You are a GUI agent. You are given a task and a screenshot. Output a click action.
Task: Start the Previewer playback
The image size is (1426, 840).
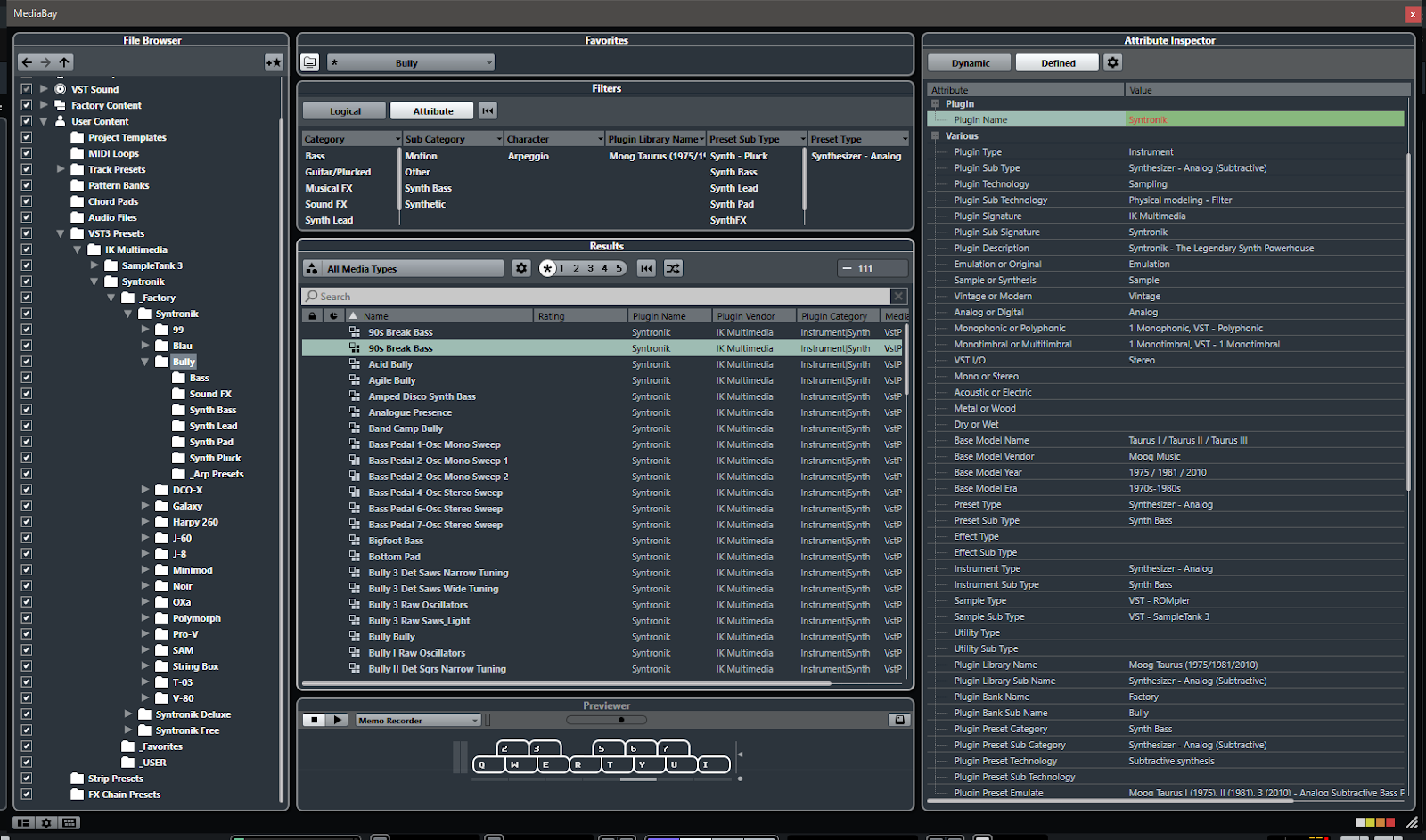[x=337, y=720]
